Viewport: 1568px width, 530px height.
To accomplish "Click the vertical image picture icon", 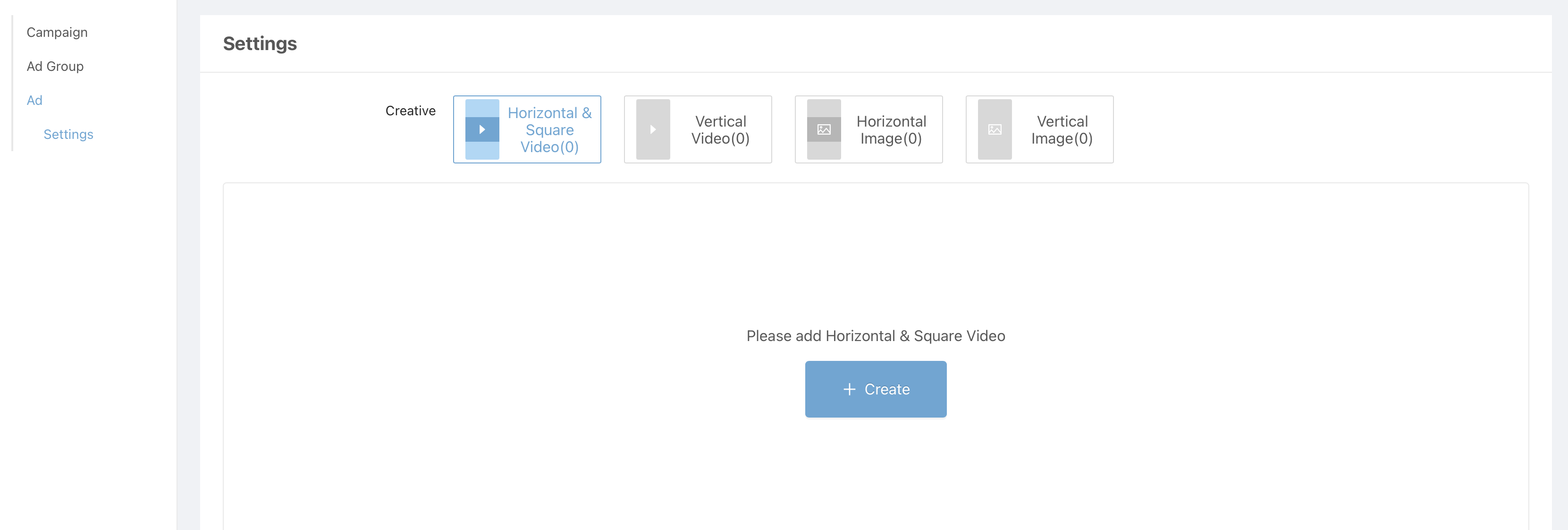I will pos(995,129).
